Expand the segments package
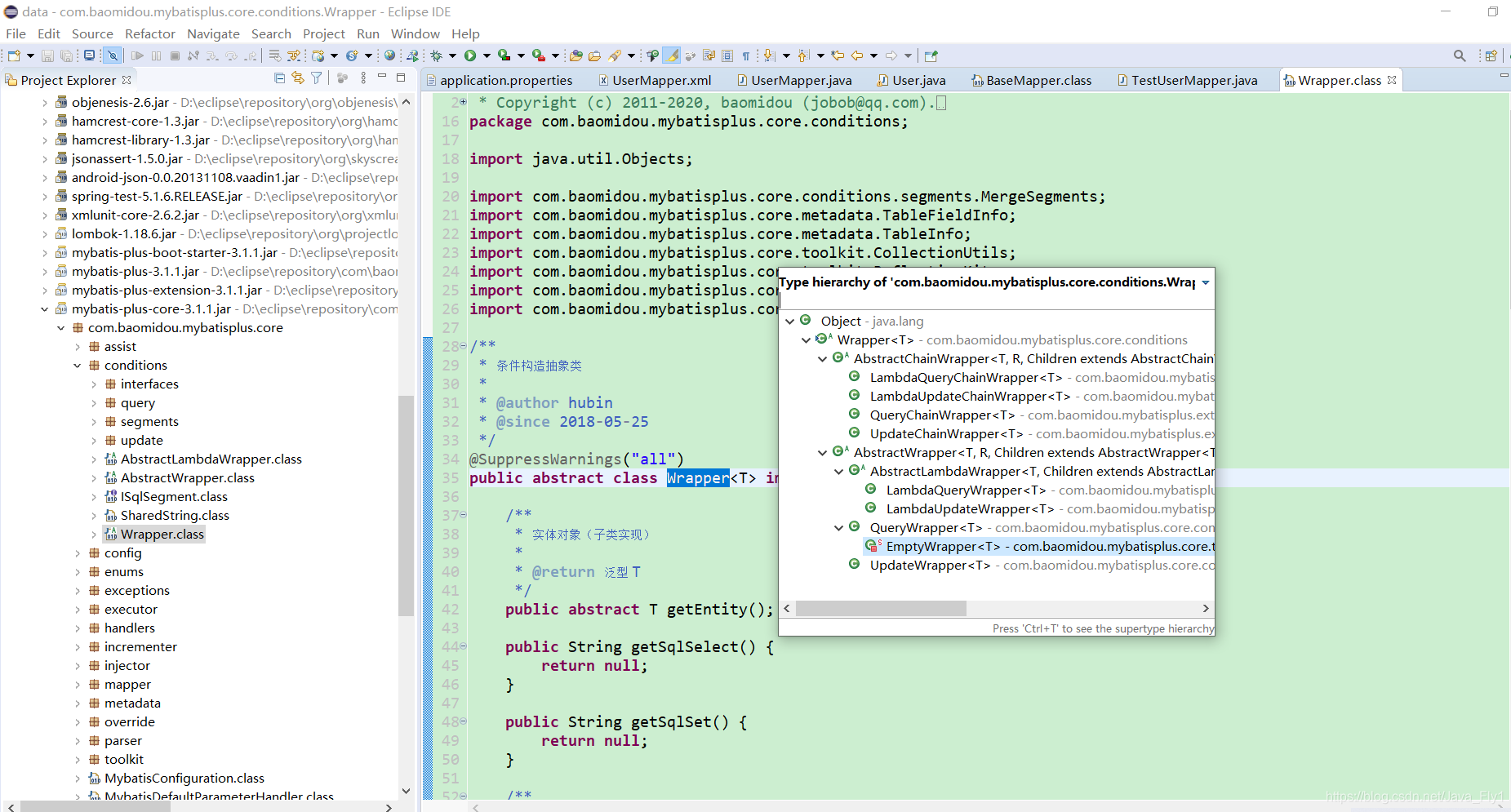1511x812 pixels. (x=94, y=422)
